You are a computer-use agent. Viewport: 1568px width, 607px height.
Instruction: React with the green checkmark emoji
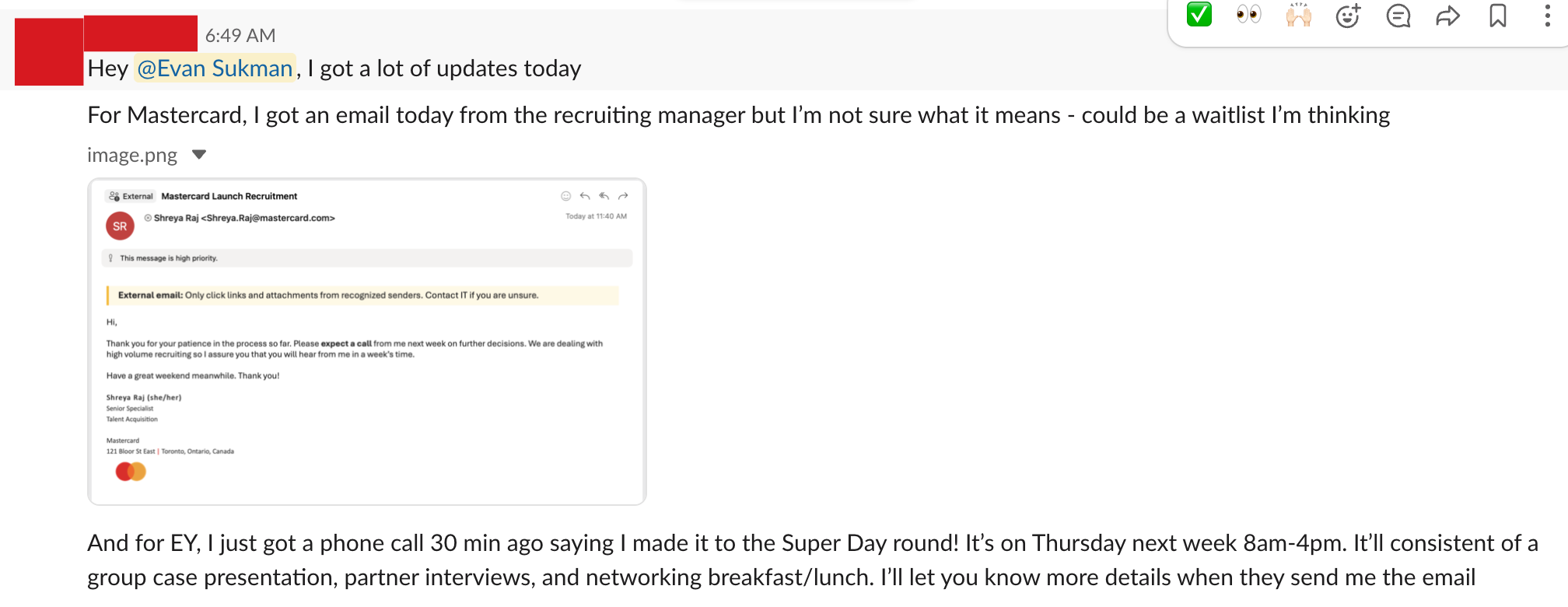[1199, 15]
